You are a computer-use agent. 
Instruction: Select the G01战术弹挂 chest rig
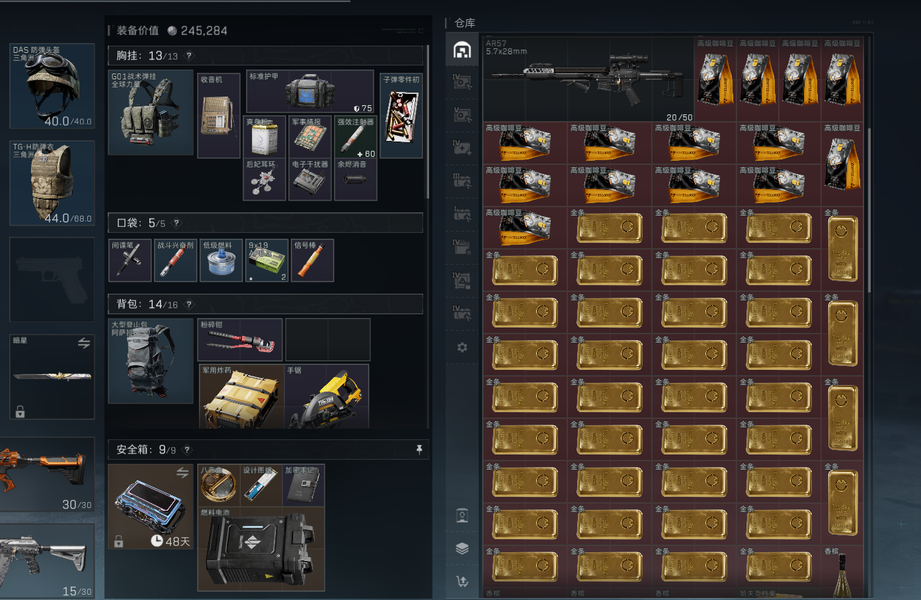[x=151, y=112]
